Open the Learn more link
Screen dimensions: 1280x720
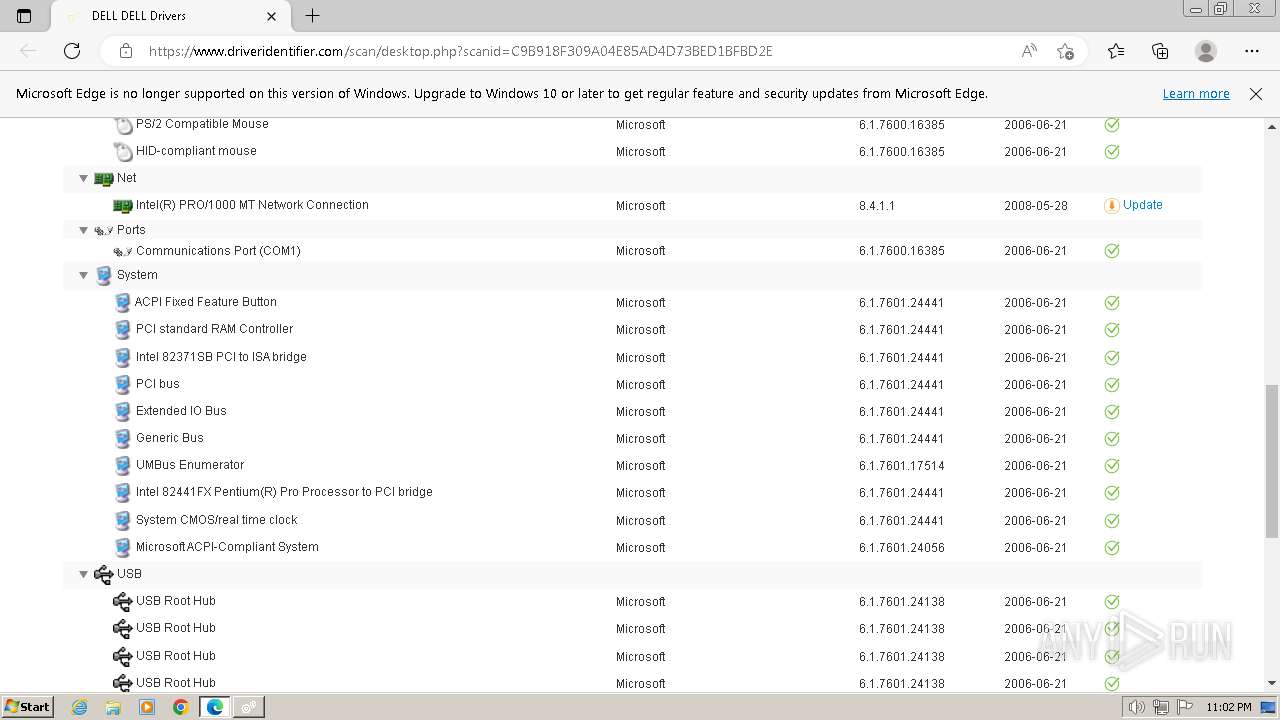click(x=1196, y=94)
